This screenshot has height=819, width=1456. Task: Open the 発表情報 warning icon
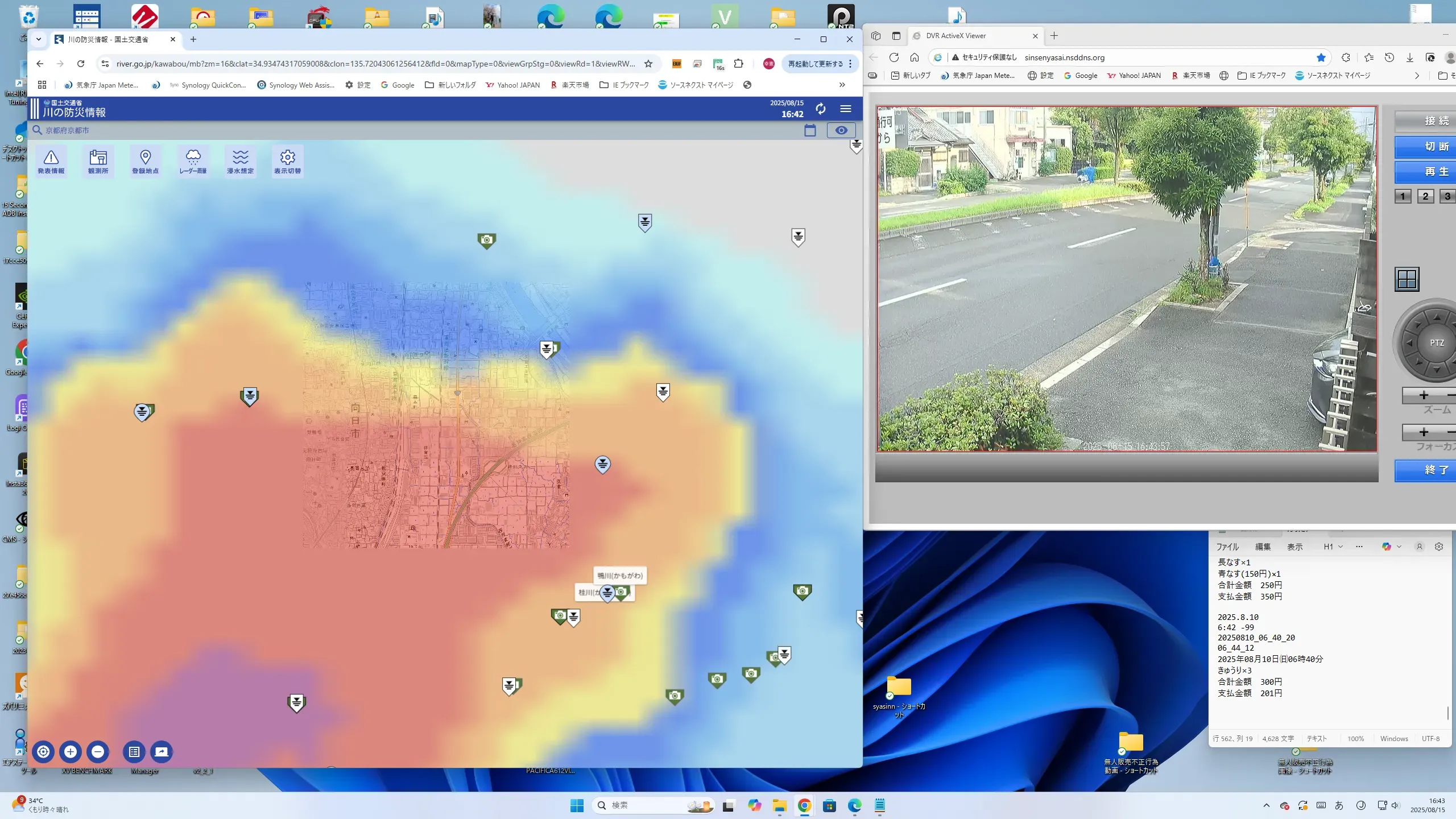pos(51,161)
